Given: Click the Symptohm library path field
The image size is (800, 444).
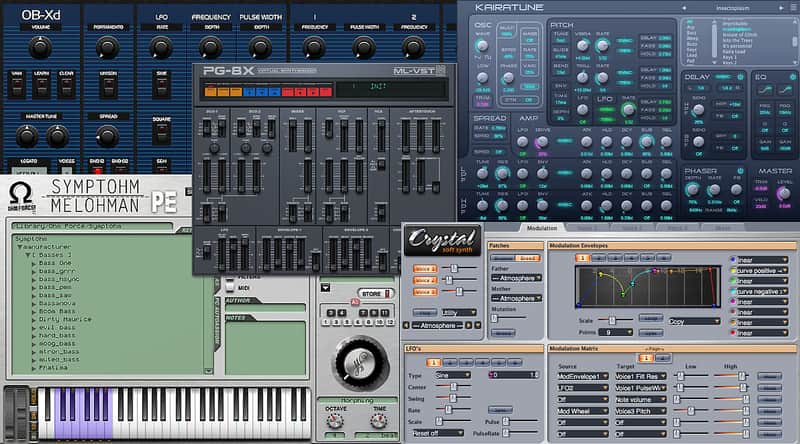Looking at the screenshot, I should click(x=92, y=226).
